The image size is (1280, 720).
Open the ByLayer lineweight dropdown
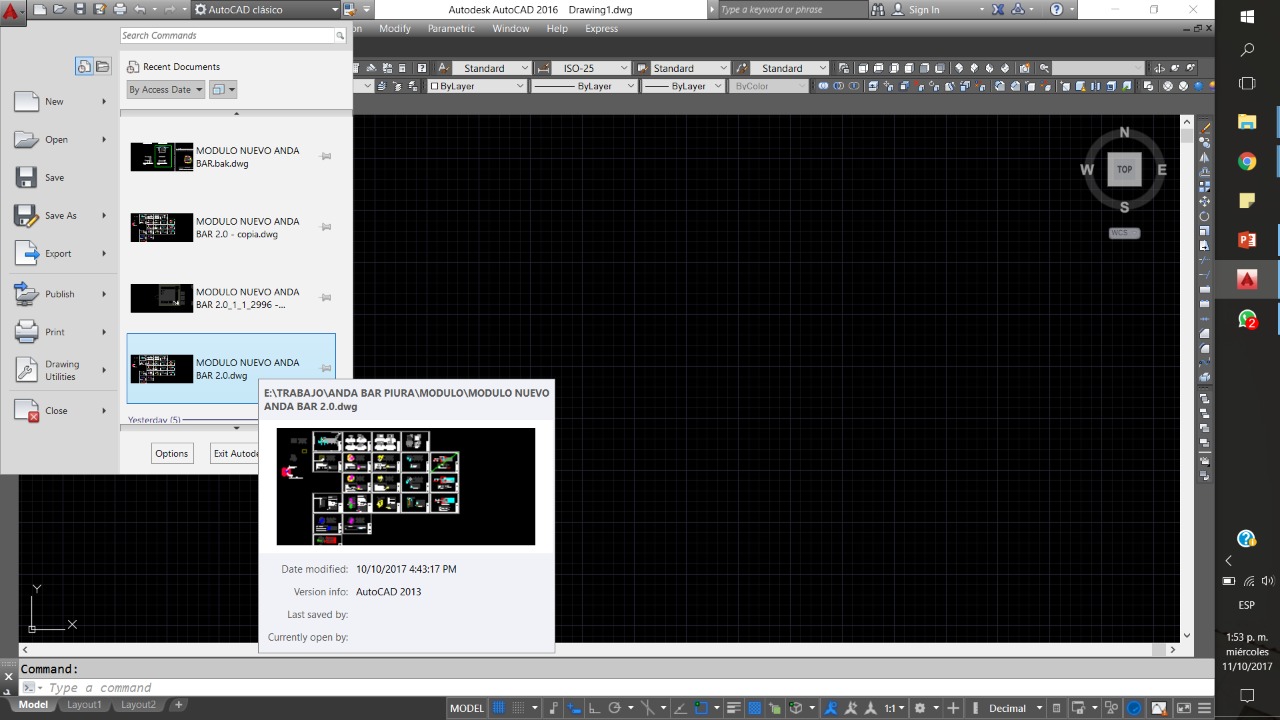[x=683, y=86]
